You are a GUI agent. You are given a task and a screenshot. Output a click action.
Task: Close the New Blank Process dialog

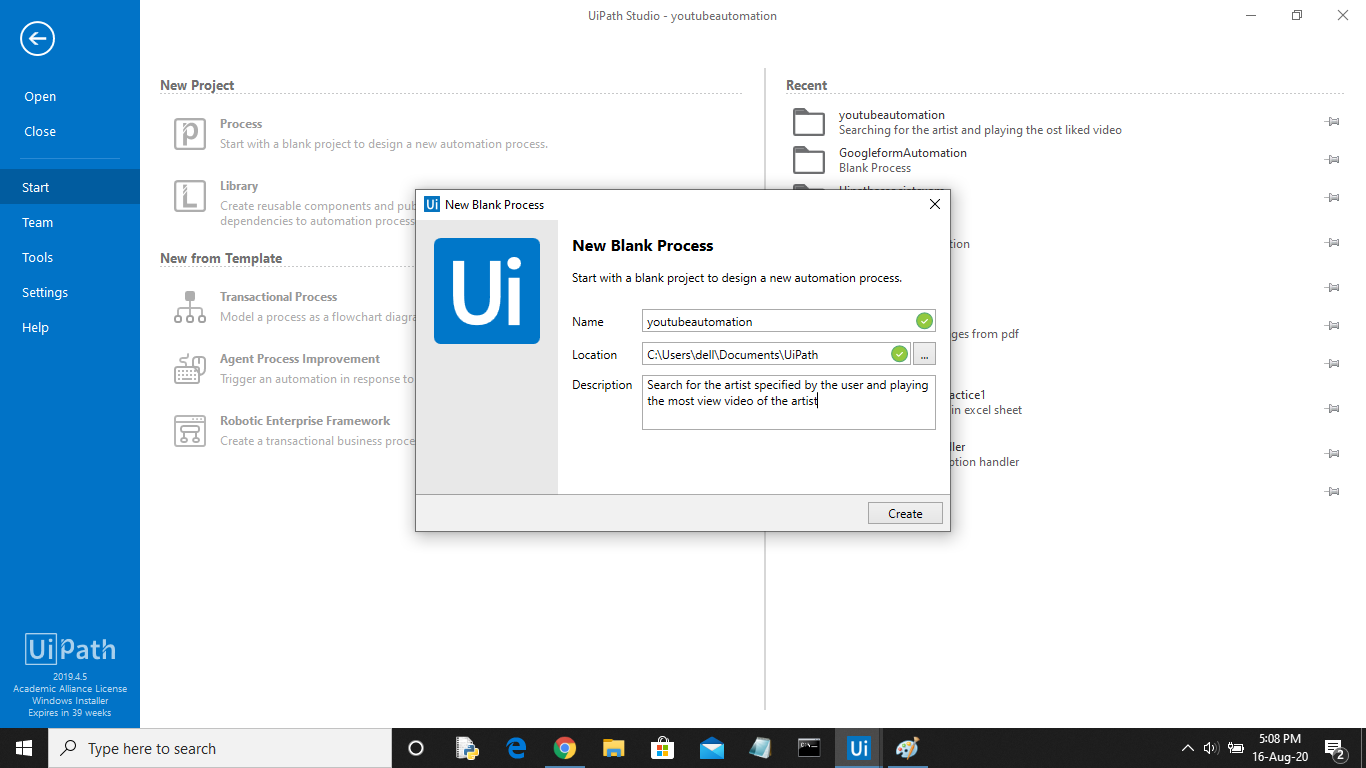[935, 204]
